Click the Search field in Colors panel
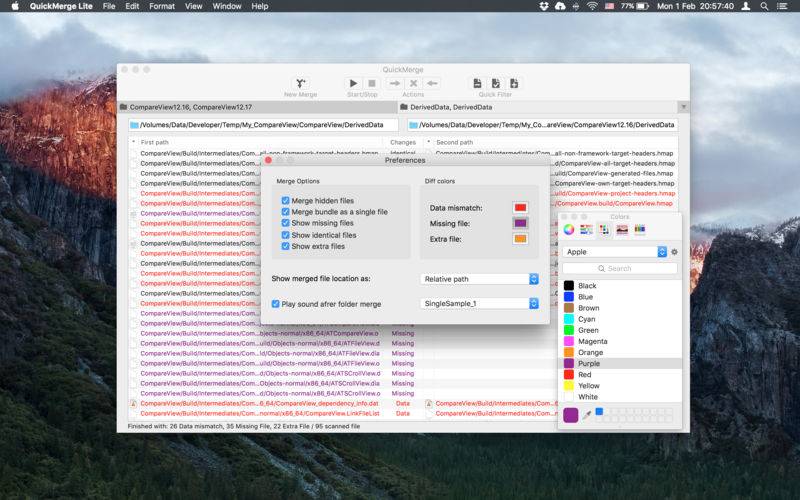 pyautogui.click(x=620, y=268)
